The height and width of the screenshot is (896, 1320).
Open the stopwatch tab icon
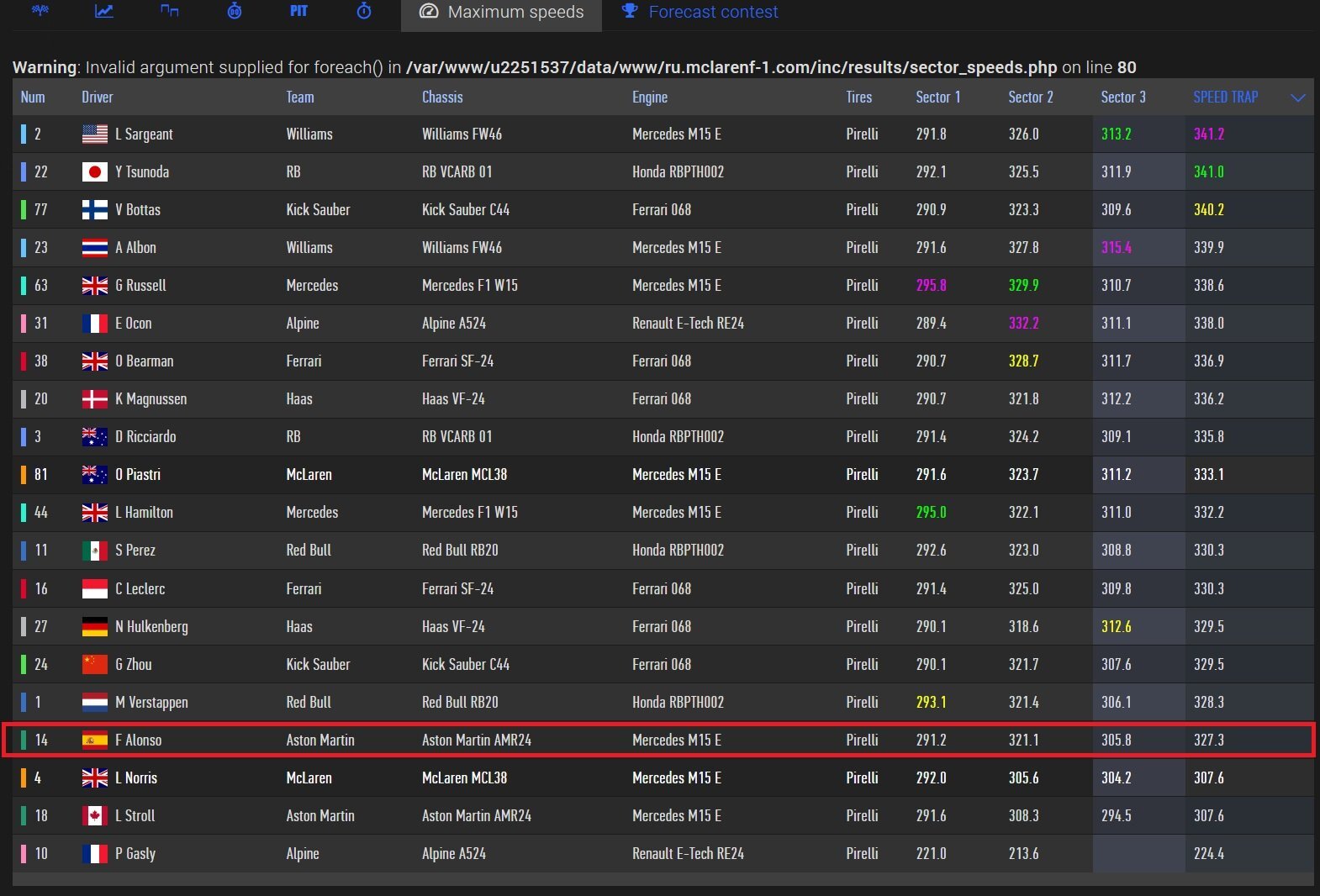[364, 11]
